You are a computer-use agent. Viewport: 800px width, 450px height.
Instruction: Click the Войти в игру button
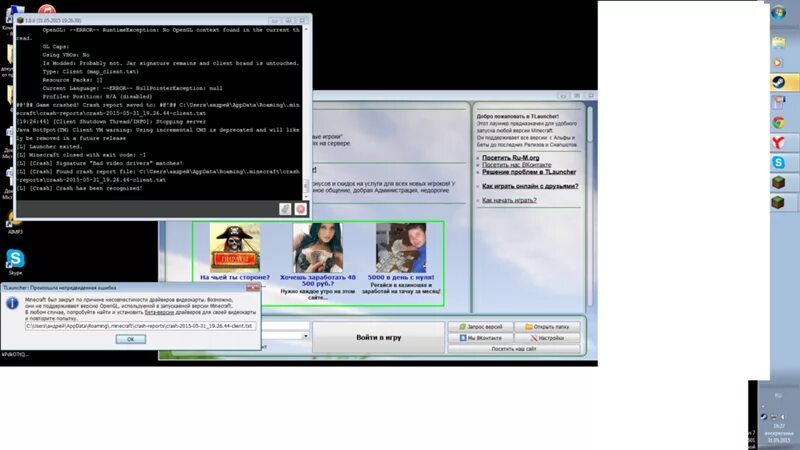(x=379, y=337)
